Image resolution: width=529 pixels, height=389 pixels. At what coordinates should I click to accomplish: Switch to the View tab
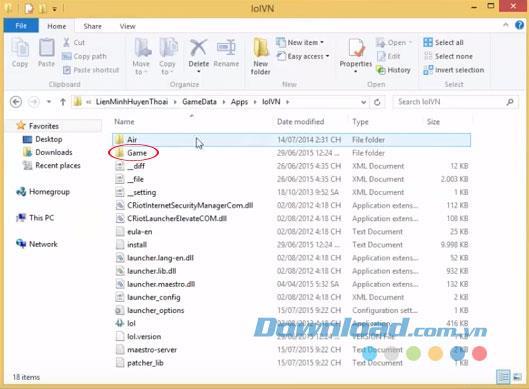pyautogui.click(x=128, y=26)
